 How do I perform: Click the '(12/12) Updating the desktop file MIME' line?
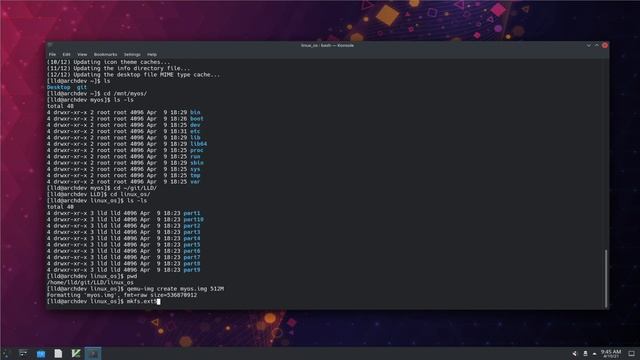133,75
